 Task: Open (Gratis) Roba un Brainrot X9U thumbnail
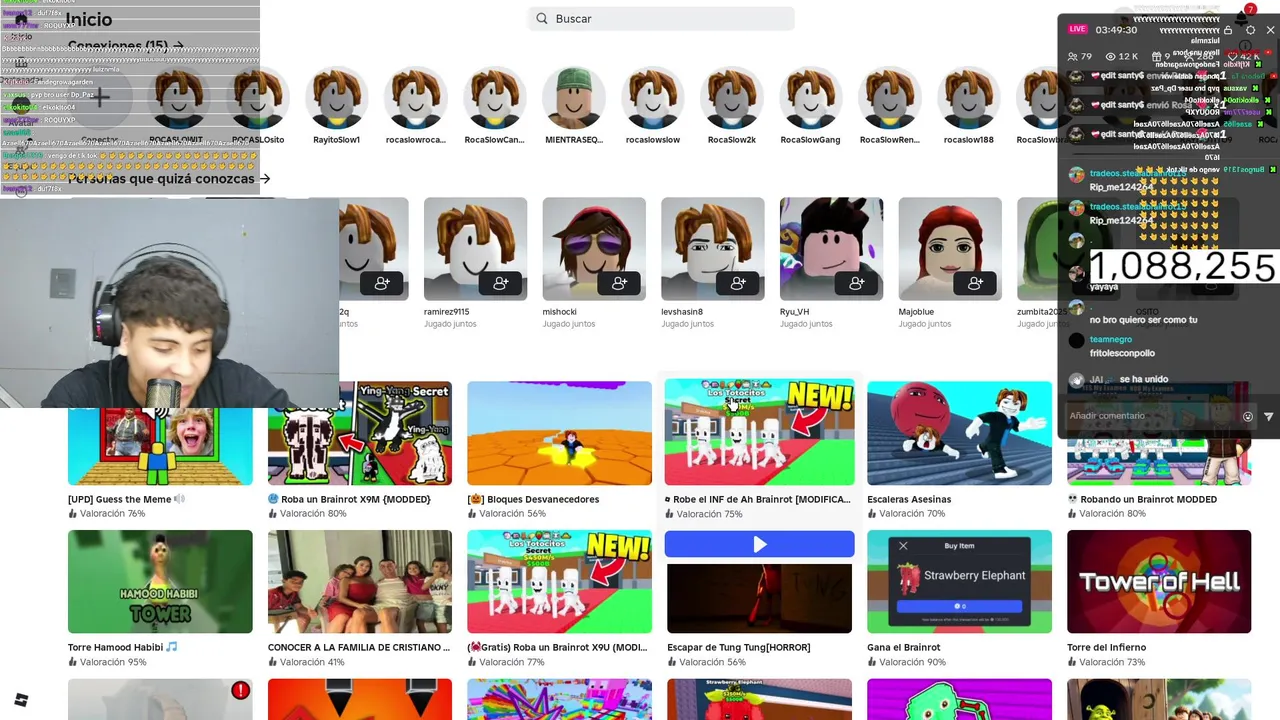(559, 581)
